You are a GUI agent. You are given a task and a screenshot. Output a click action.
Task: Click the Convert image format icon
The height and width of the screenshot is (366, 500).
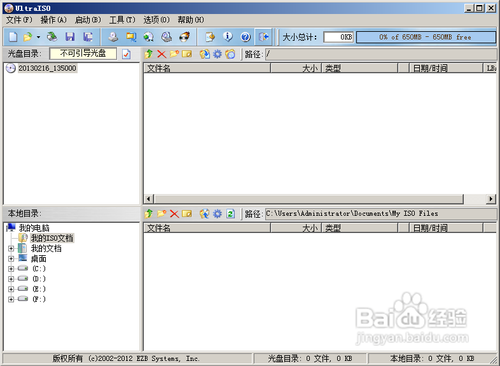click(x=131, y=37)
